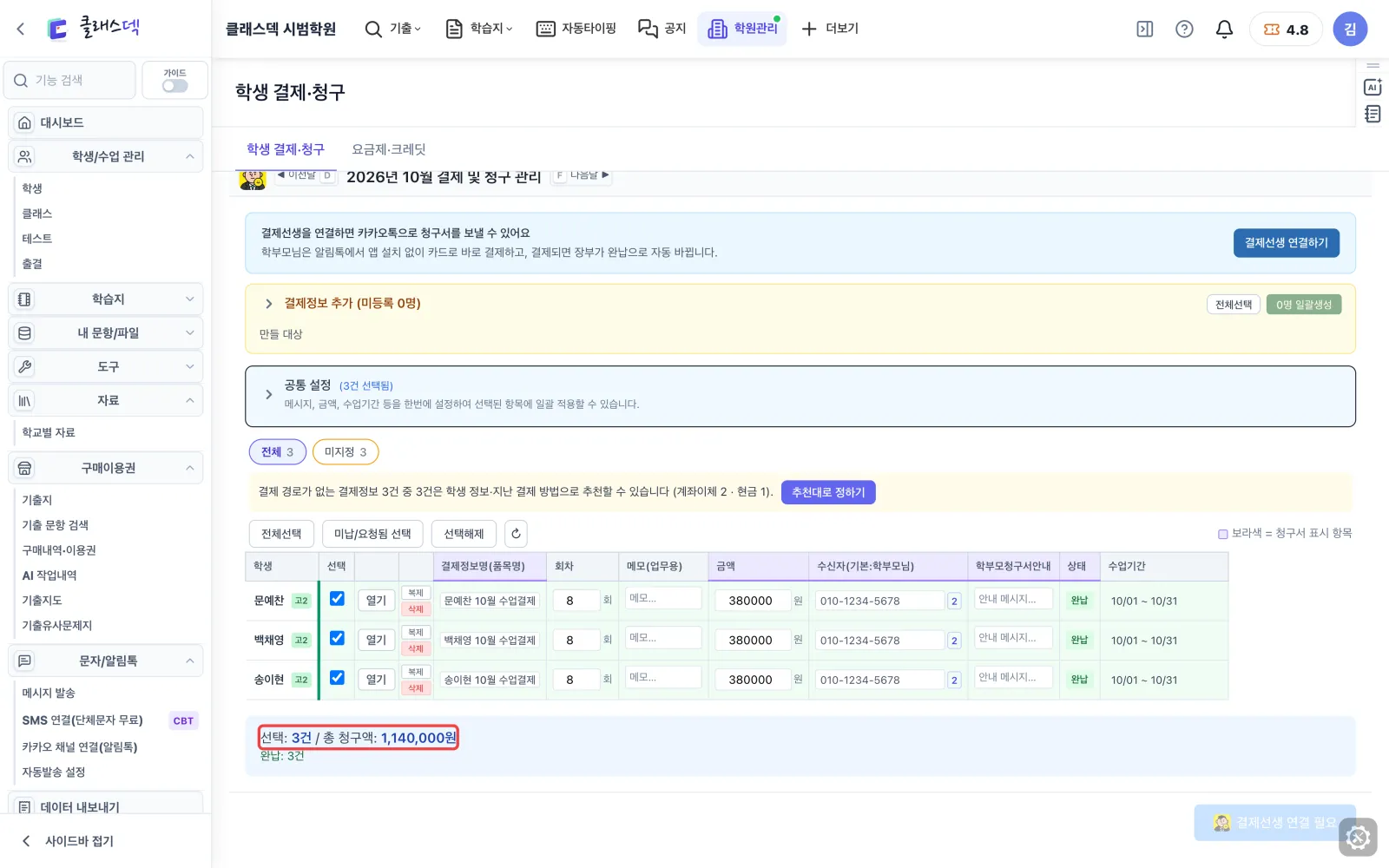Image resolution: width=1389 pixels, height=868 pixels.
Task: Click the 대시보드 home icon
Action: pos(25,122)
